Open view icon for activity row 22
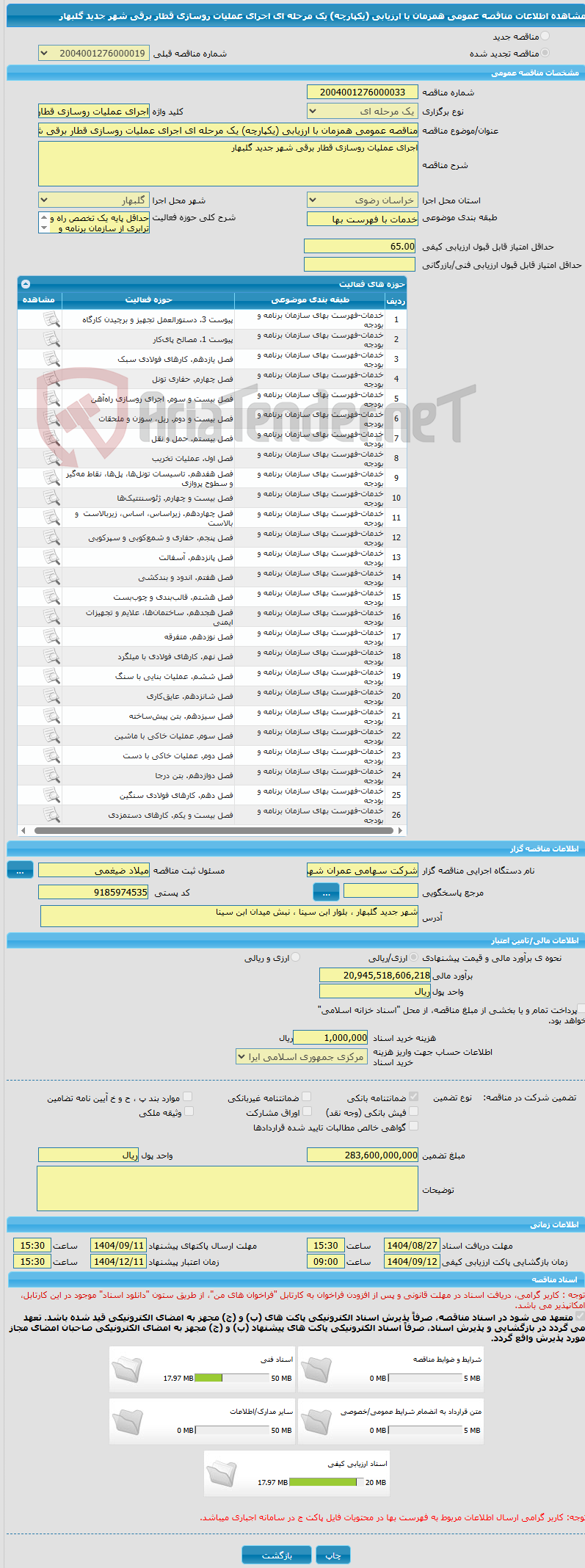 [x=51, y=736]
